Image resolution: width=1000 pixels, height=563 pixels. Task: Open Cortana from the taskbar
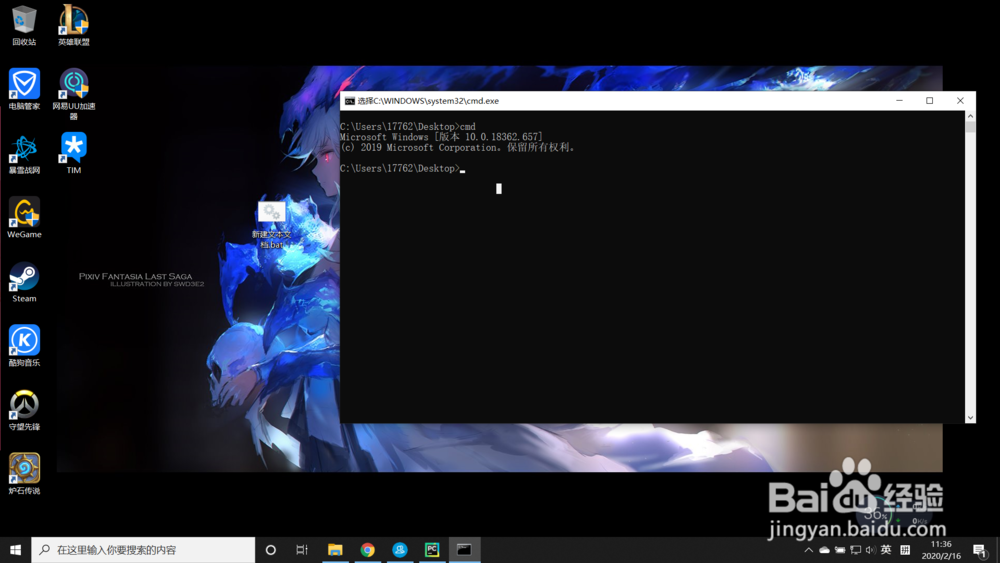[270, 550]
